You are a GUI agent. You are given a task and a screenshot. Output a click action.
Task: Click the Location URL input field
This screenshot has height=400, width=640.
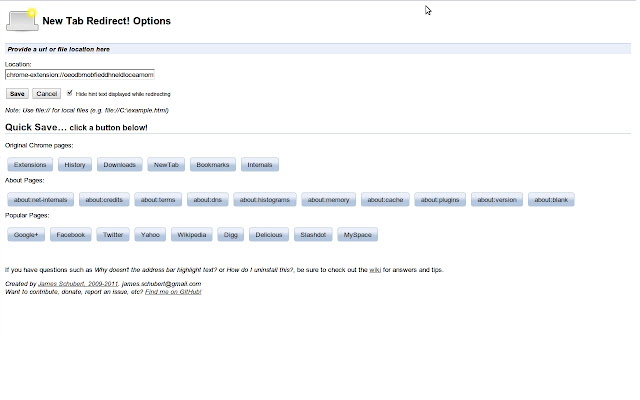80,75
